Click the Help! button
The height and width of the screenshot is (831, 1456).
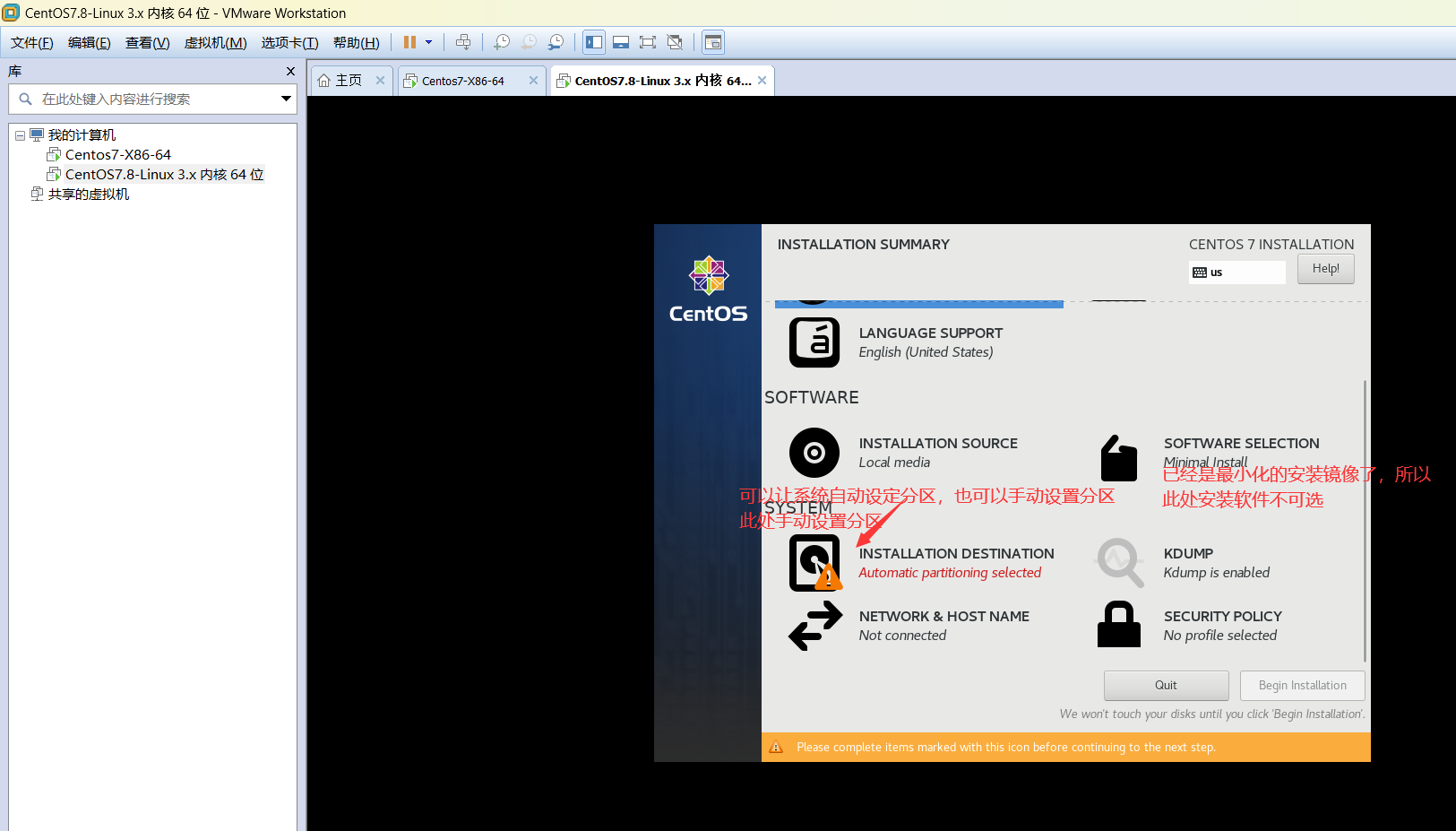pos(1325,269)
